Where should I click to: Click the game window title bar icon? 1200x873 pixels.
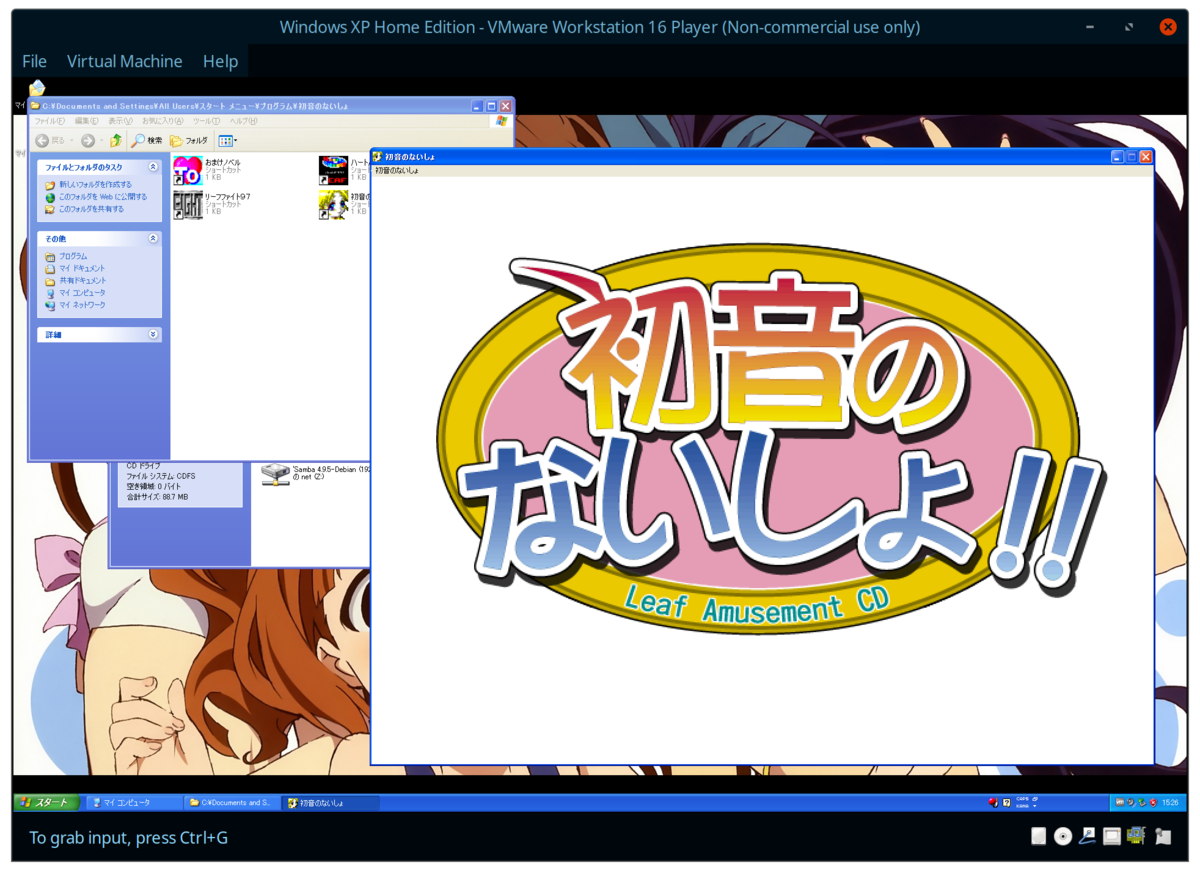point(378,157)
